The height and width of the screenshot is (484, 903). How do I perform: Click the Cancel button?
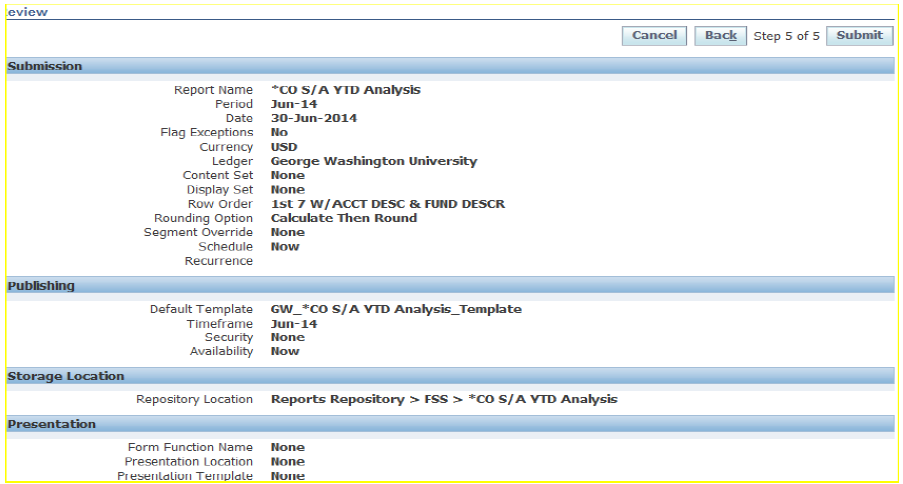(x=654, y=36)
